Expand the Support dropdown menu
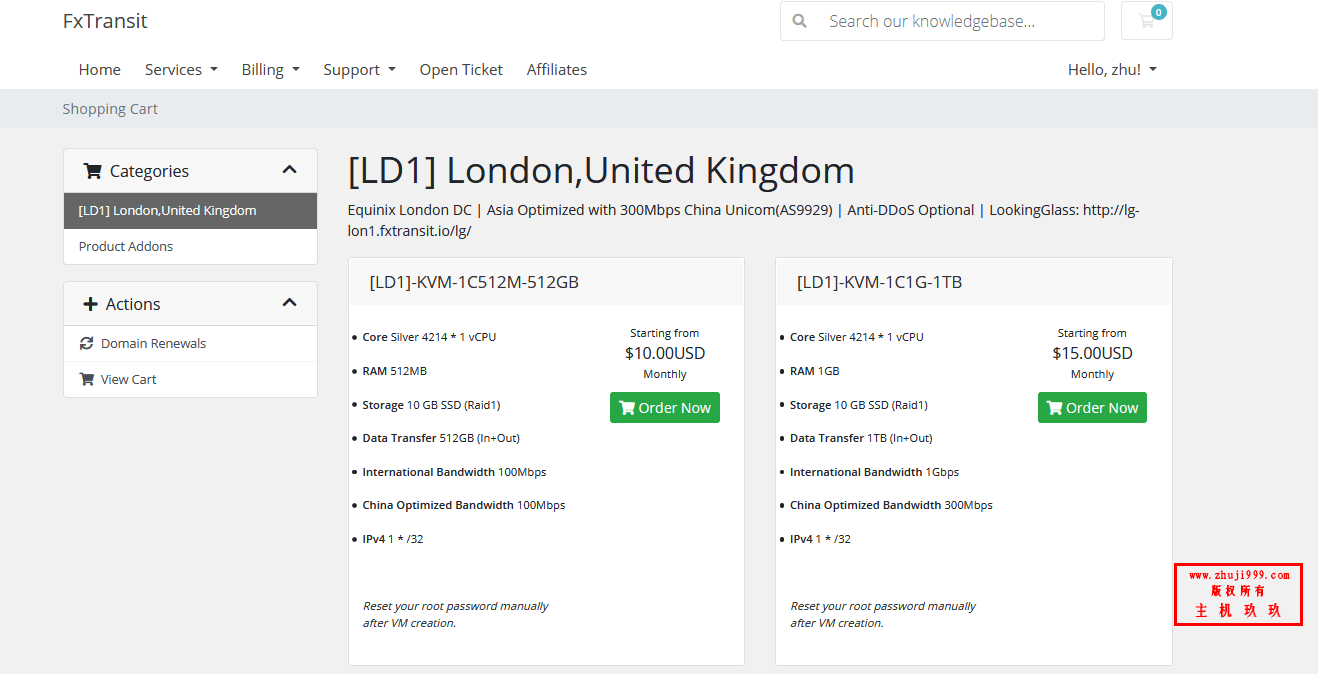Screen dimensions: 1318x674 click(x=359, y=69)
